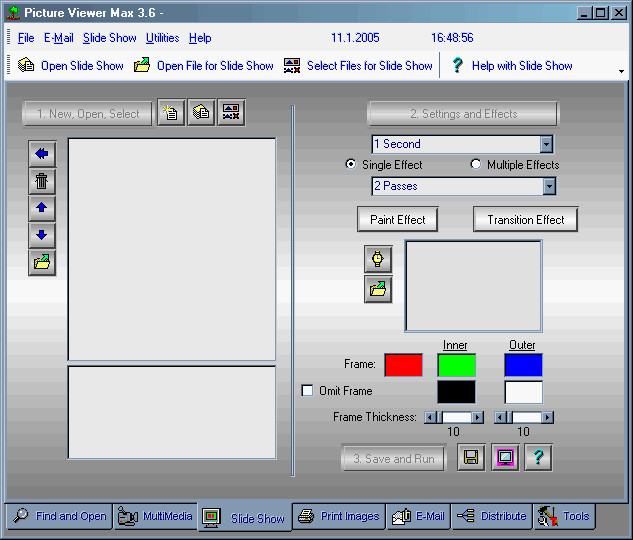Click the red Frame color swatch
Image resolution: width=633 pixels, height=540 pixels.
coord(404,365)
